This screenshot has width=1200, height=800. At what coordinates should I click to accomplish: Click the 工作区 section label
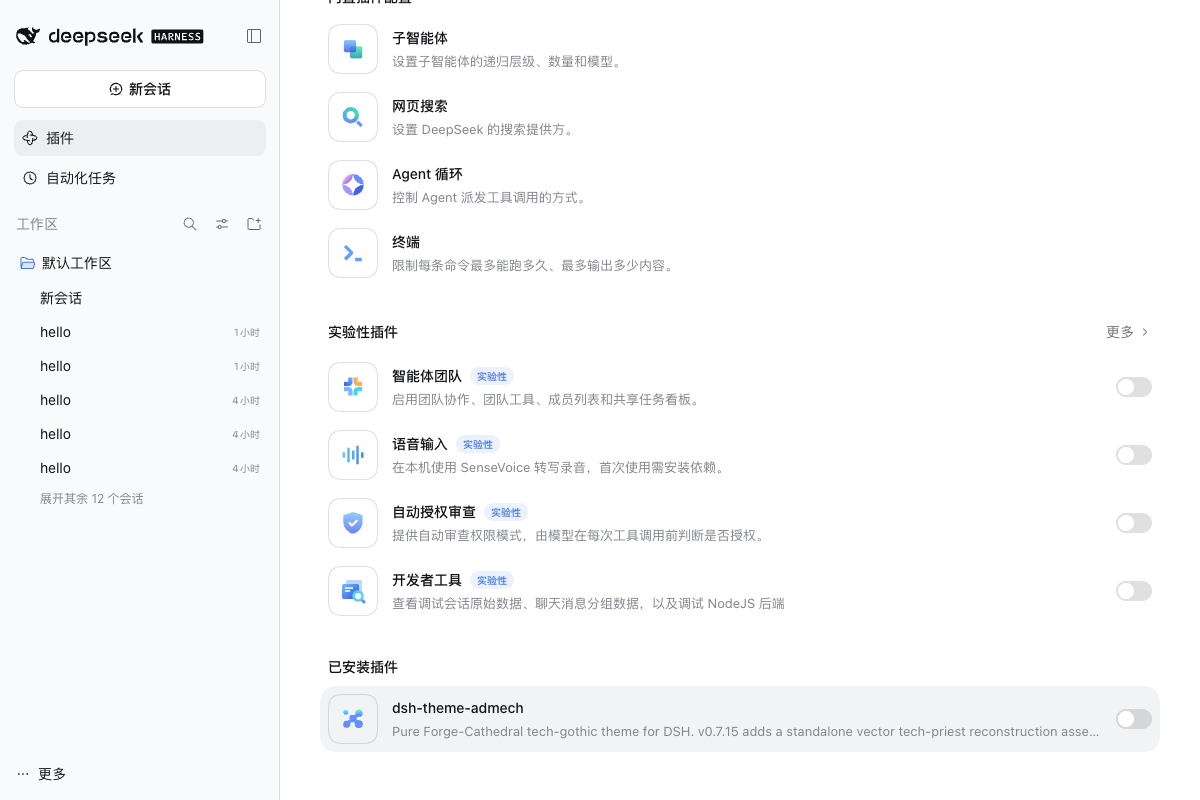point(37,224)
